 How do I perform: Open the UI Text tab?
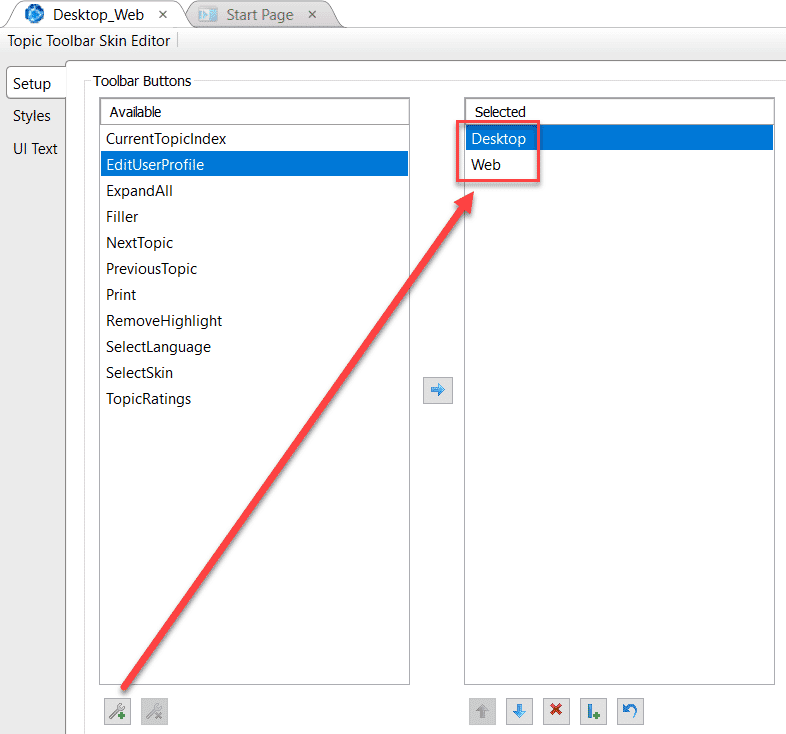click(x=35, y=149)
